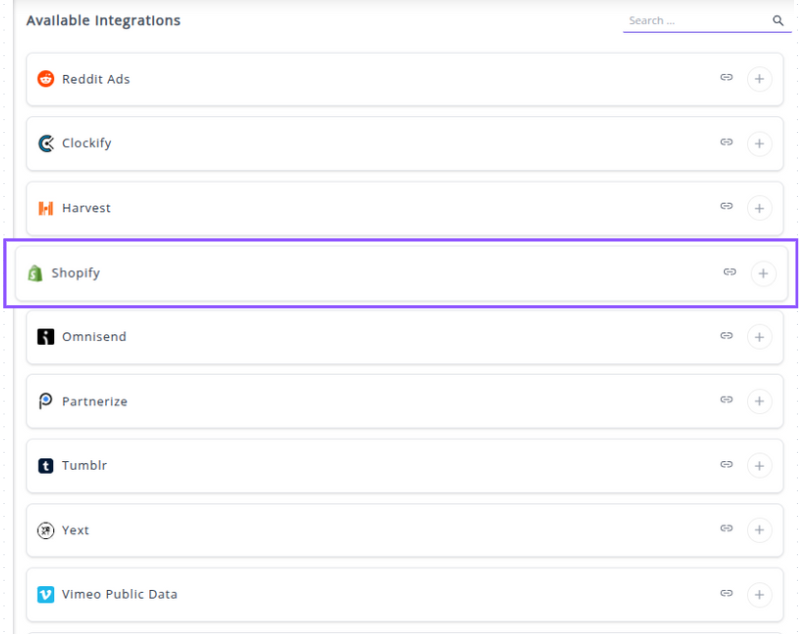Focus the integrations Search field
The image size is (804, 634).
[695, 20]
